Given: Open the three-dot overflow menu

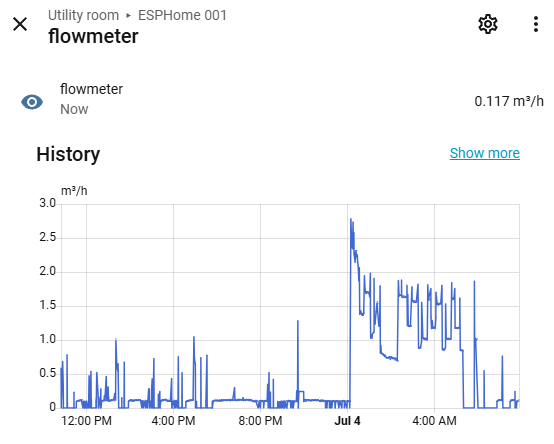Looking at the screenshot, I should [536, 24].
